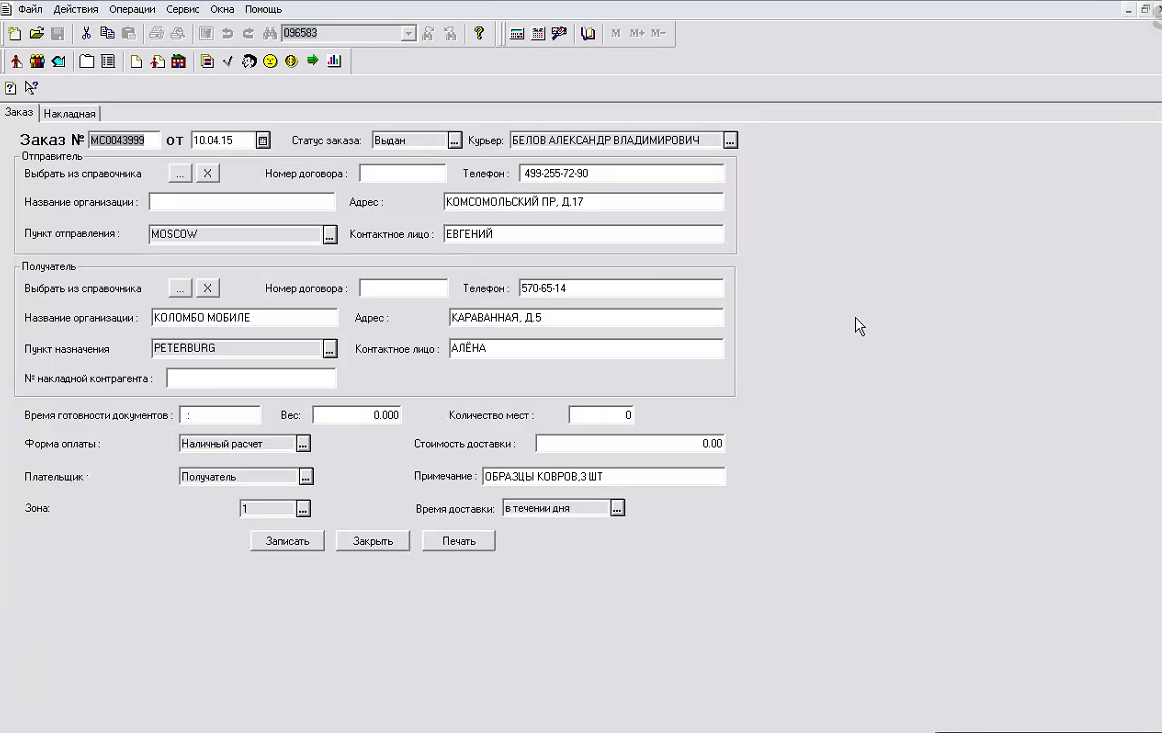This screenshot has height=733, width=1162.
Task: Open the Форма оплаты selection list
Action: pos(304,443)
